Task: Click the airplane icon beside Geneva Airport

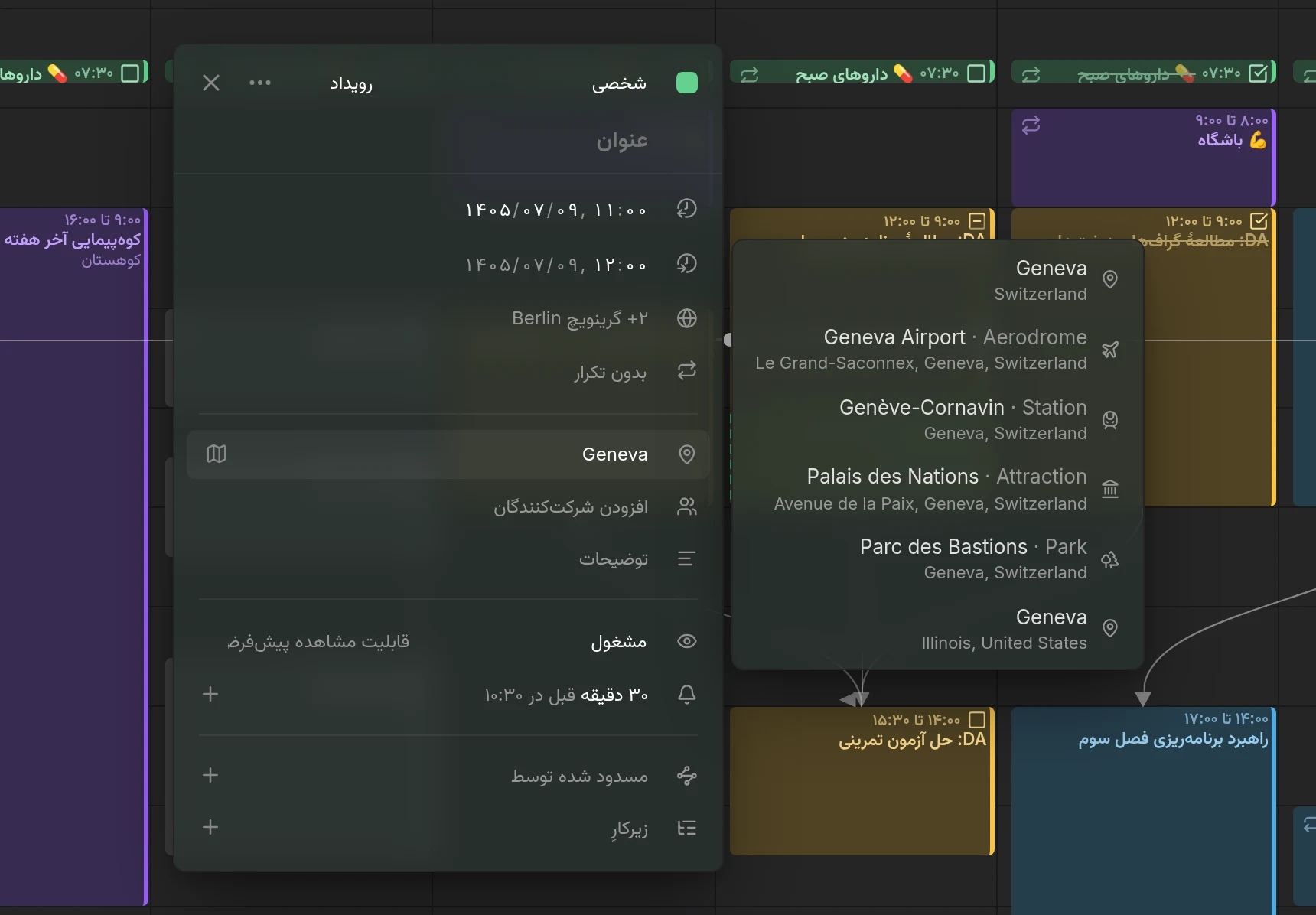Action: point(1110,350)
